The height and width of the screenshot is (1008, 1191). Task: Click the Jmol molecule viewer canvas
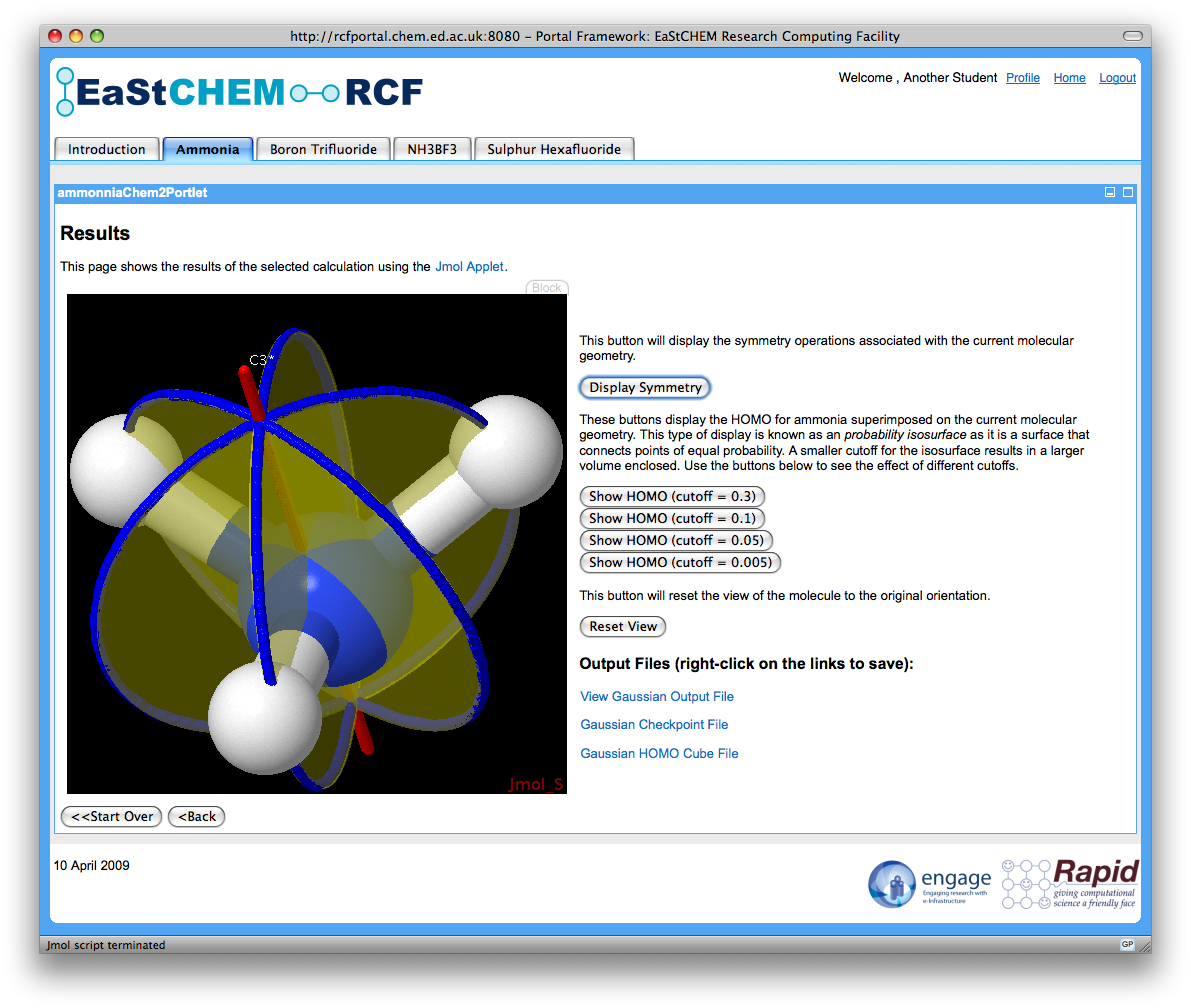[317, 544]
